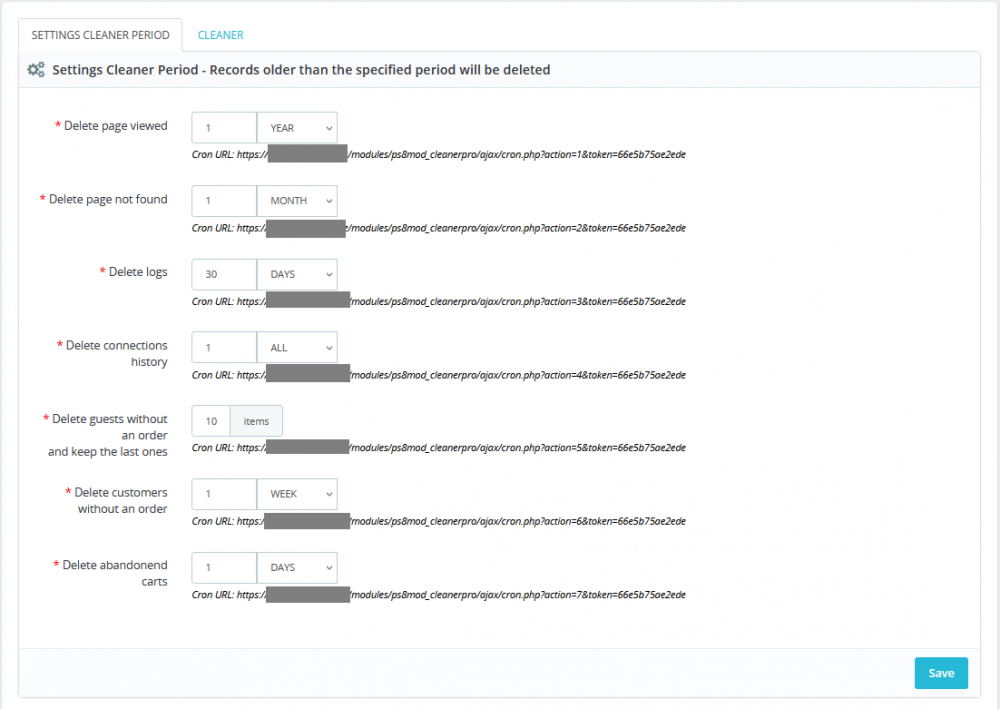
Task: Select the Delete page viewed value field
Action: pyautogui.click(x=223, y=127)
